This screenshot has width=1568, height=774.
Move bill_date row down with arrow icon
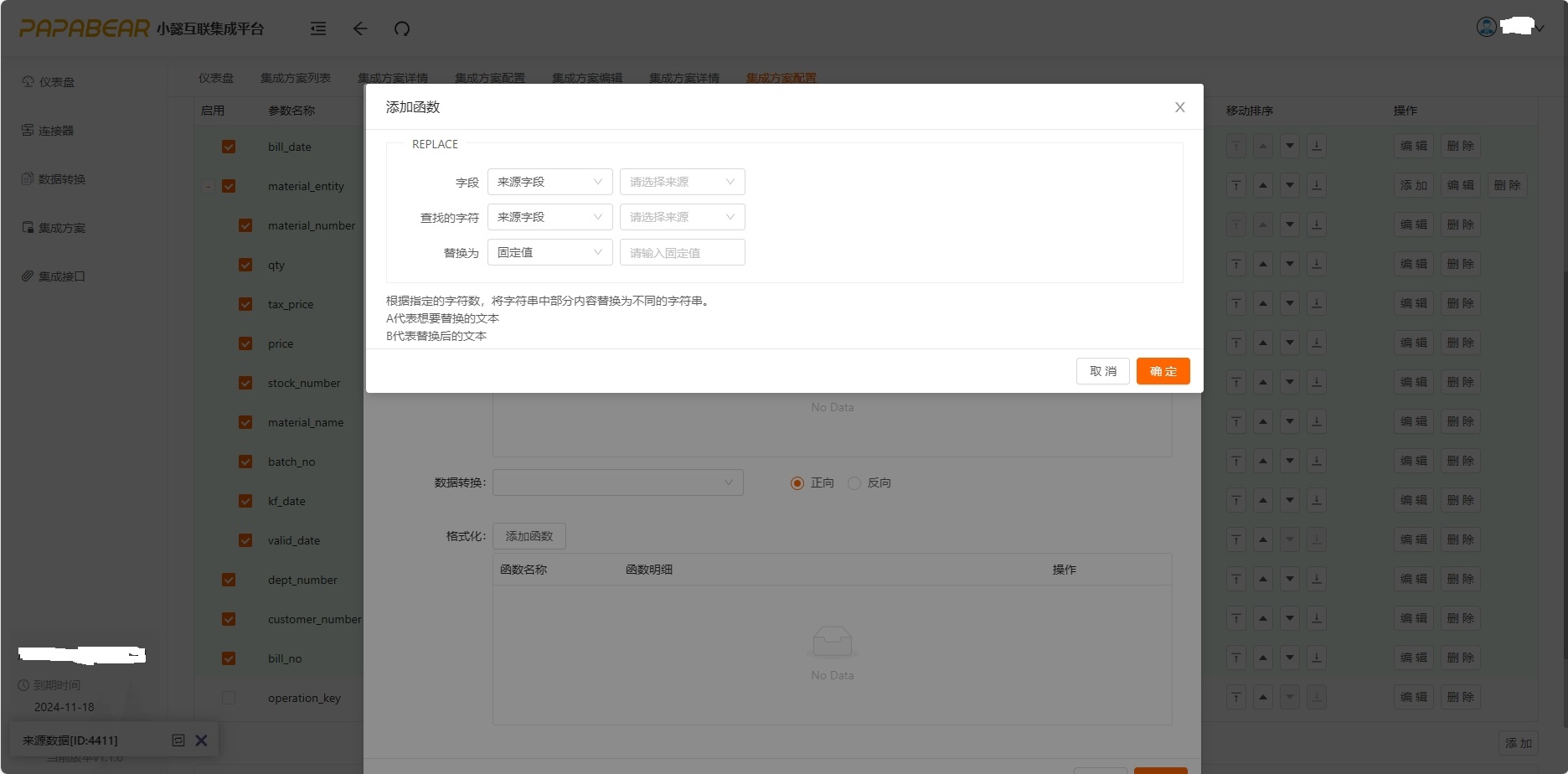point(1290,147)
